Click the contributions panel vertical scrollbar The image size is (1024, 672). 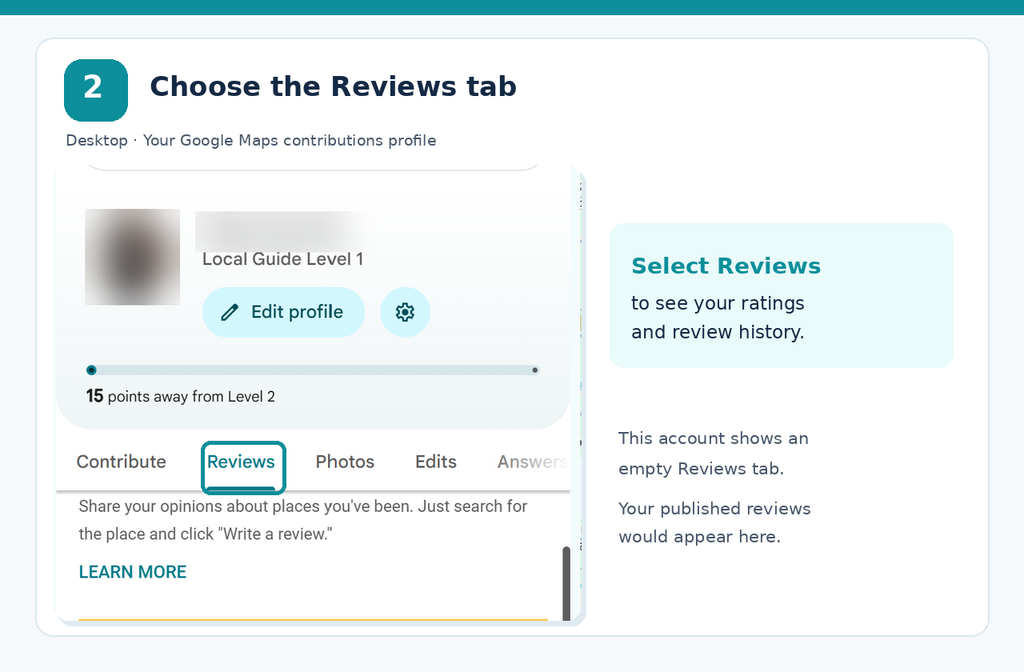(x=566, y=583)
